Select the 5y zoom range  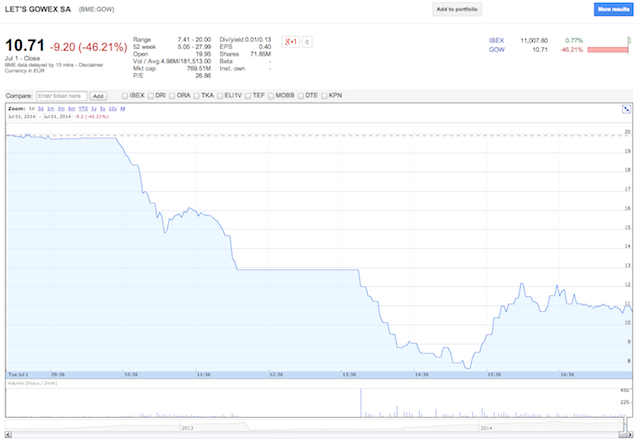[x=102, y=109]
